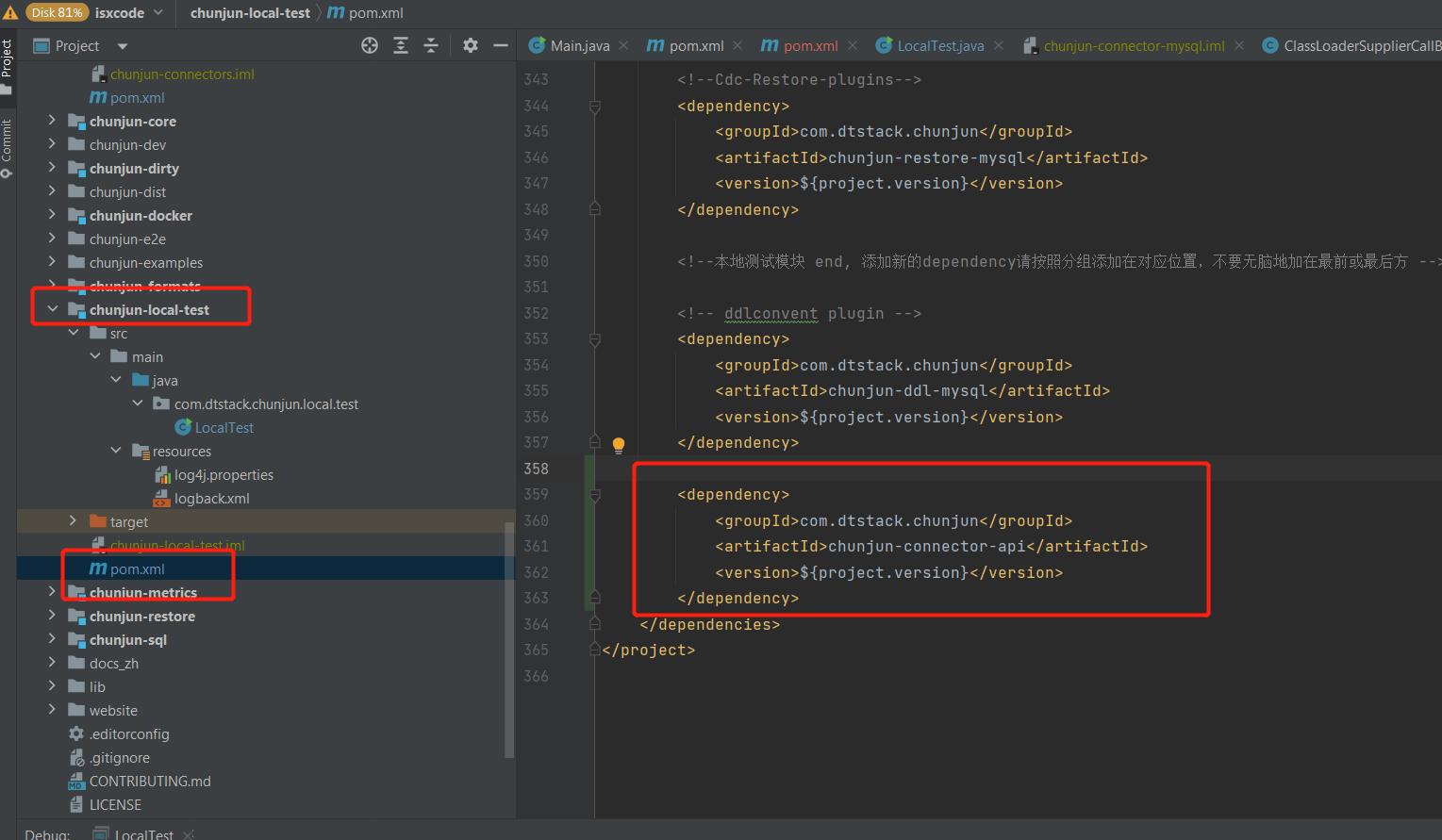This screenshot has width=1442, height=840.
Task: Select chunjun-sql module in tree
Action: (128, 640)
